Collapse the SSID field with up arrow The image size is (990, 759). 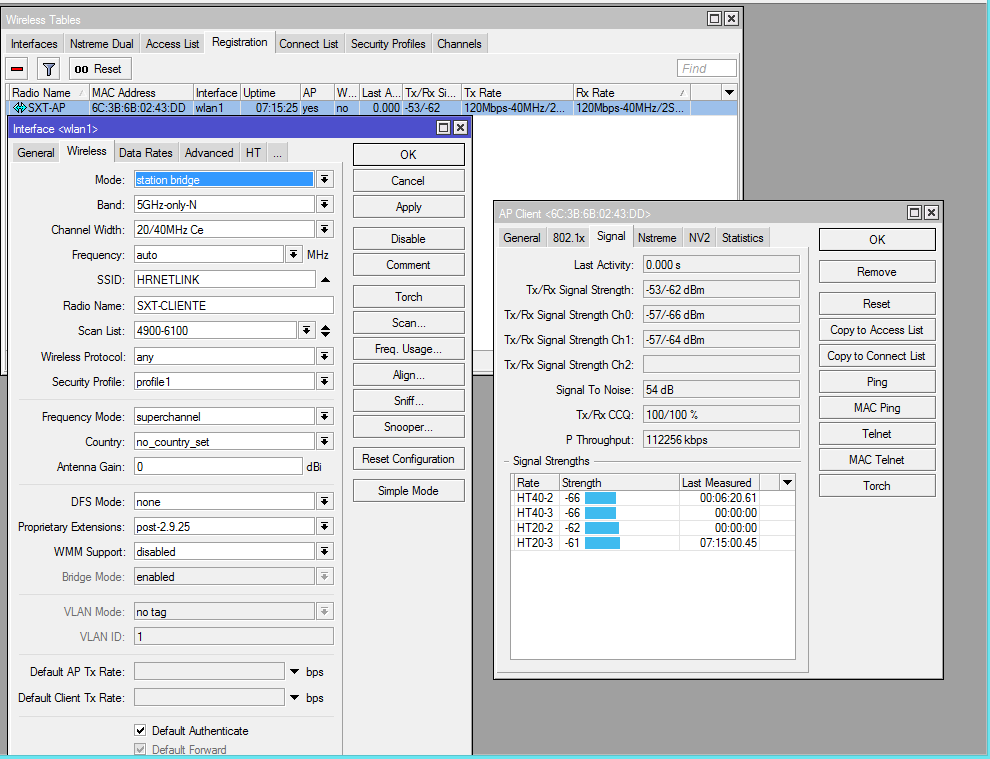(x=325, y=280)
